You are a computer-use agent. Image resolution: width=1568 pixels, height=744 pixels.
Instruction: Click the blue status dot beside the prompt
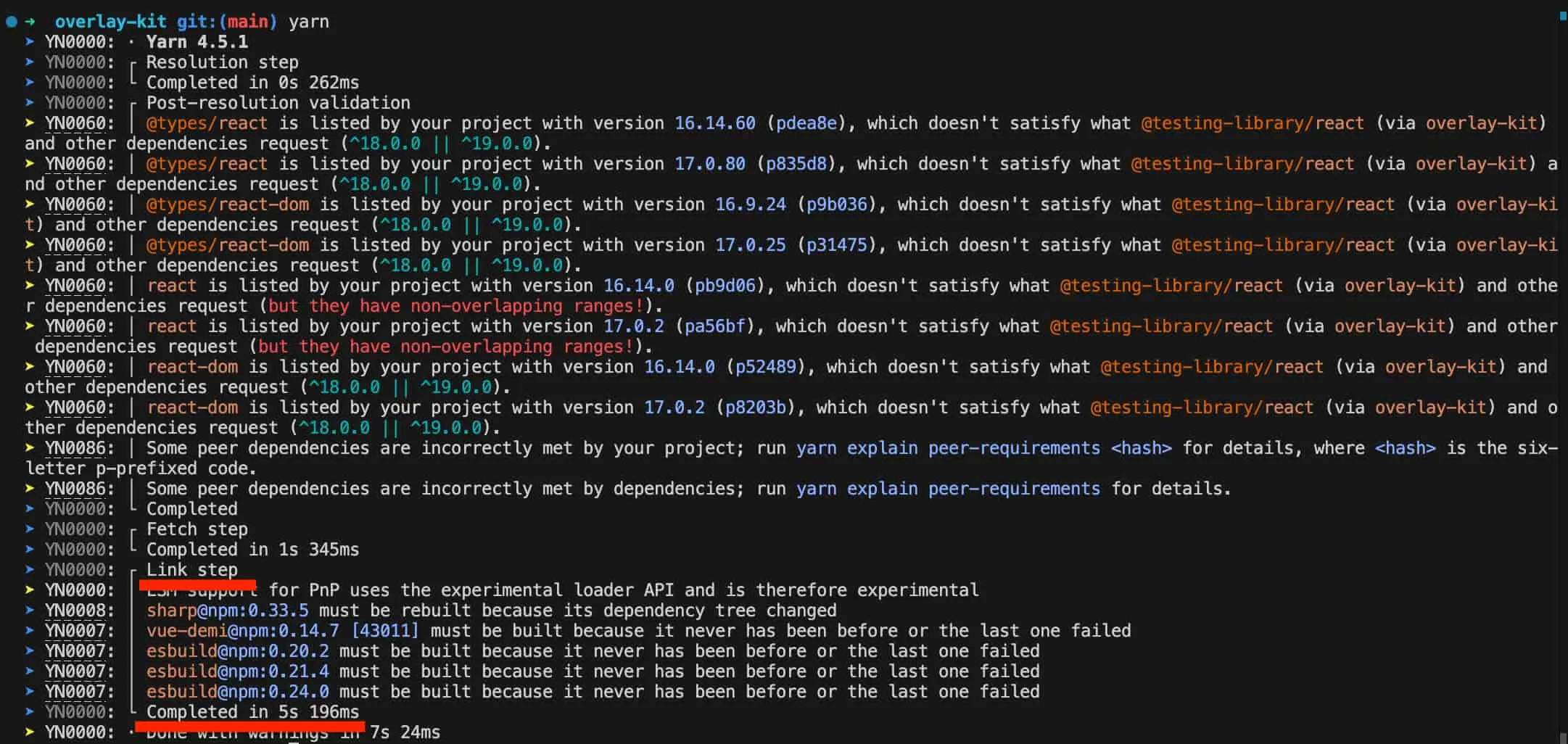[x=11, y=22]
